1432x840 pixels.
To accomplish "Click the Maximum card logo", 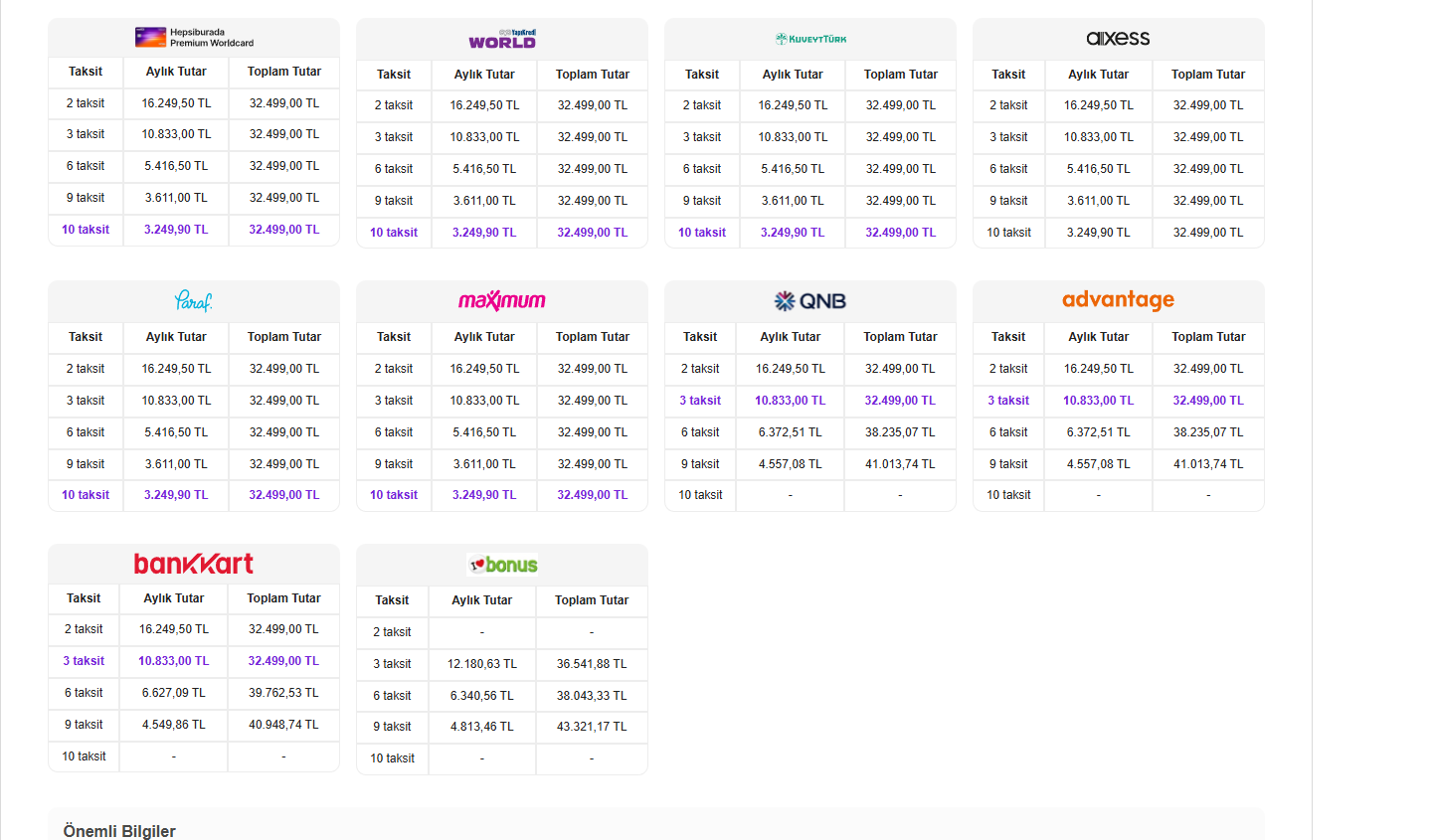I will 502,300.
